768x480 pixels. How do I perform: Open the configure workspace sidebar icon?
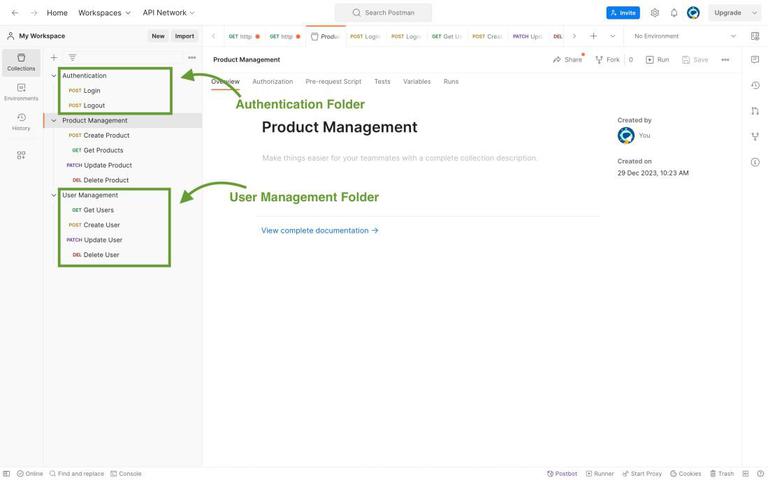21,155
